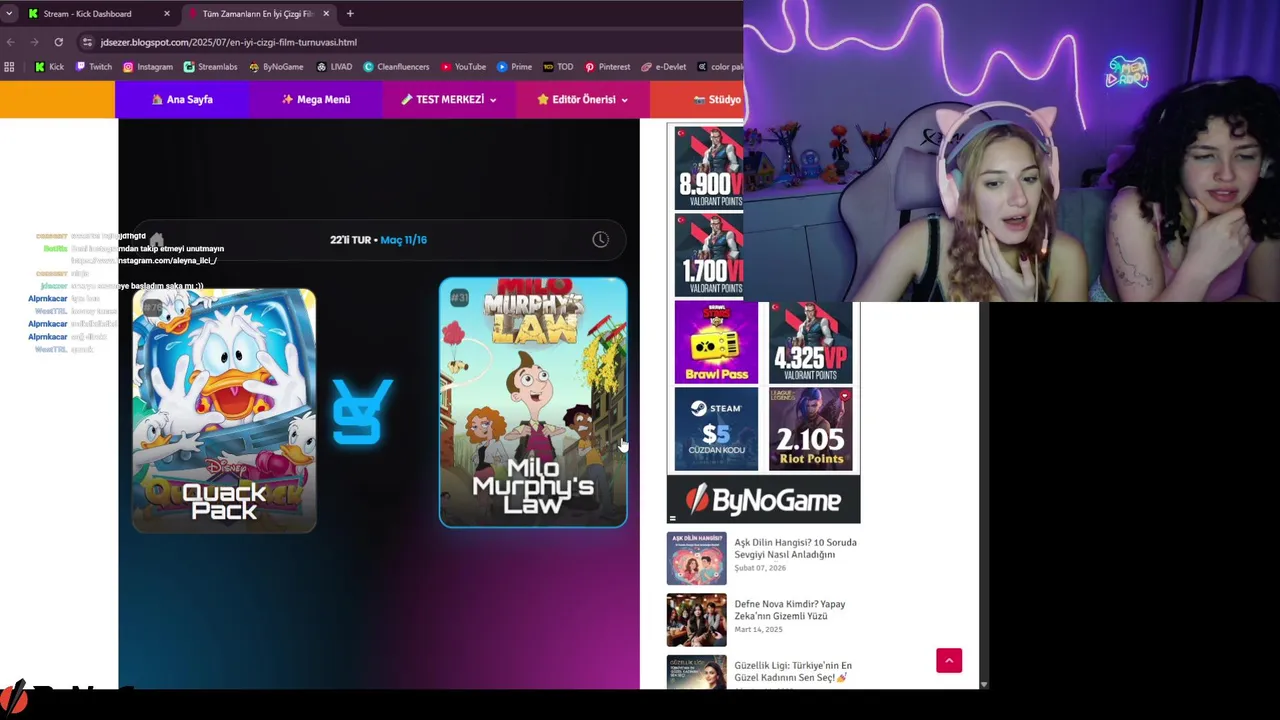1280x720 pixels.
Task: Open the 8.900 VP Valorant Points ad
Action: [709, 167]
